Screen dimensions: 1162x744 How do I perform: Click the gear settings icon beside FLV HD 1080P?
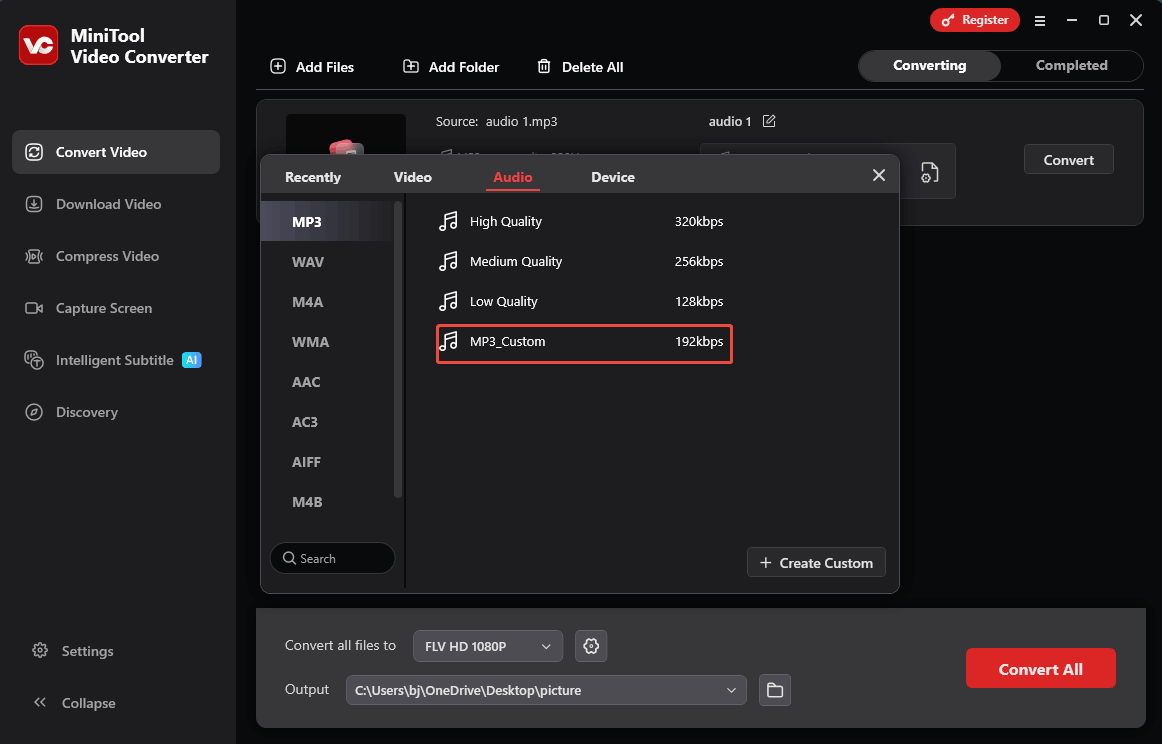click(591, 646)
